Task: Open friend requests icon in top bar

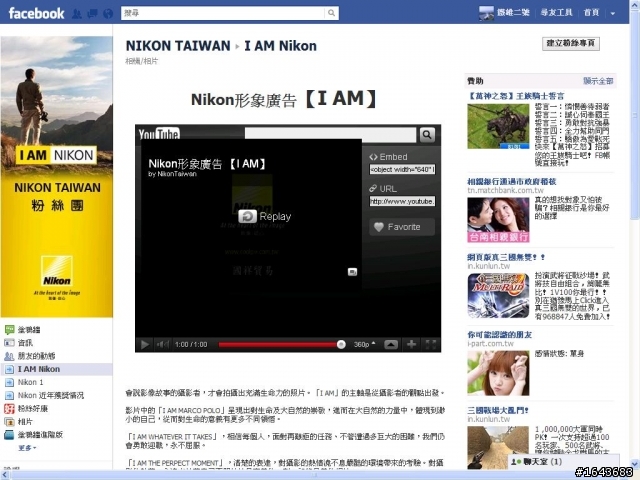Action: (x=76, y=14)
